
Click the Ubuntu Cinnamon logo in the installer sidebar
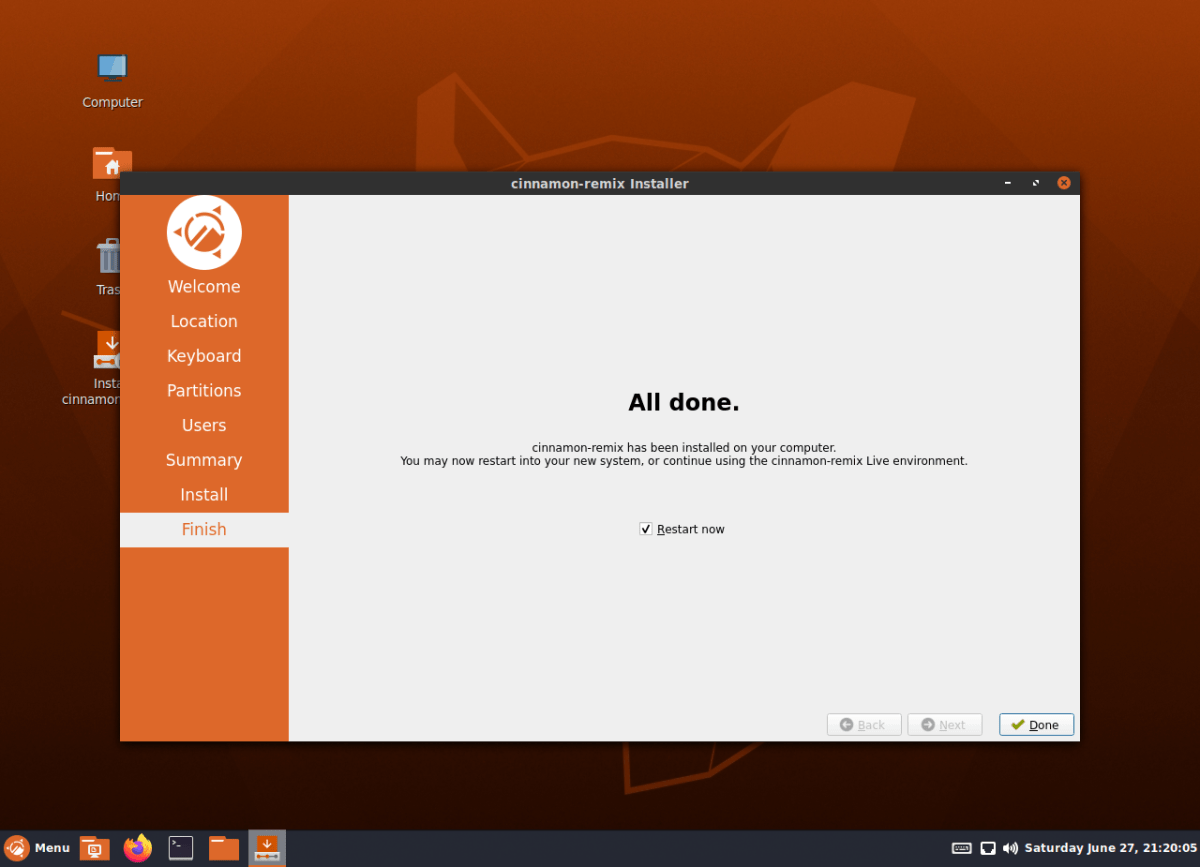(204, 232)
